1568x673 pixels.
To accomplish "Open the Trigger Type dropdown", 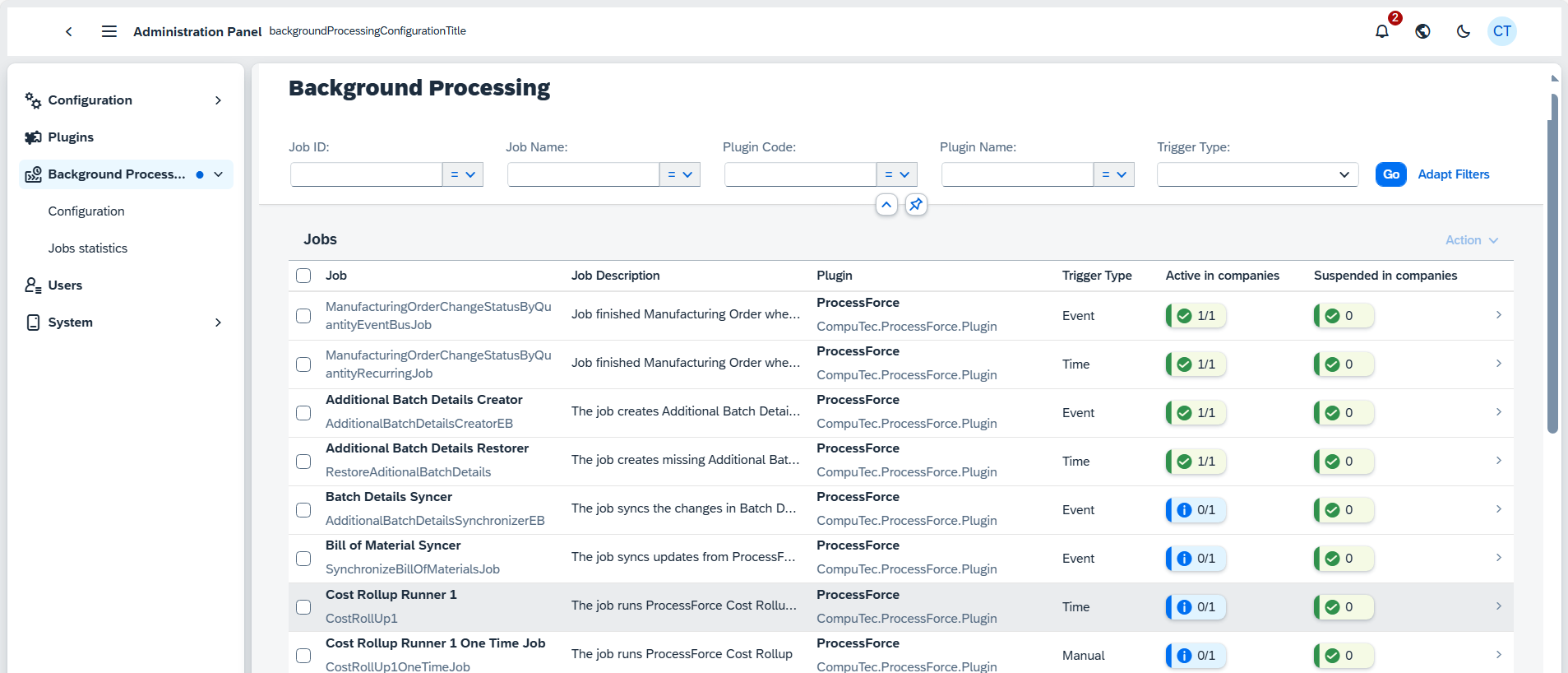I will tap(1257, 174).
